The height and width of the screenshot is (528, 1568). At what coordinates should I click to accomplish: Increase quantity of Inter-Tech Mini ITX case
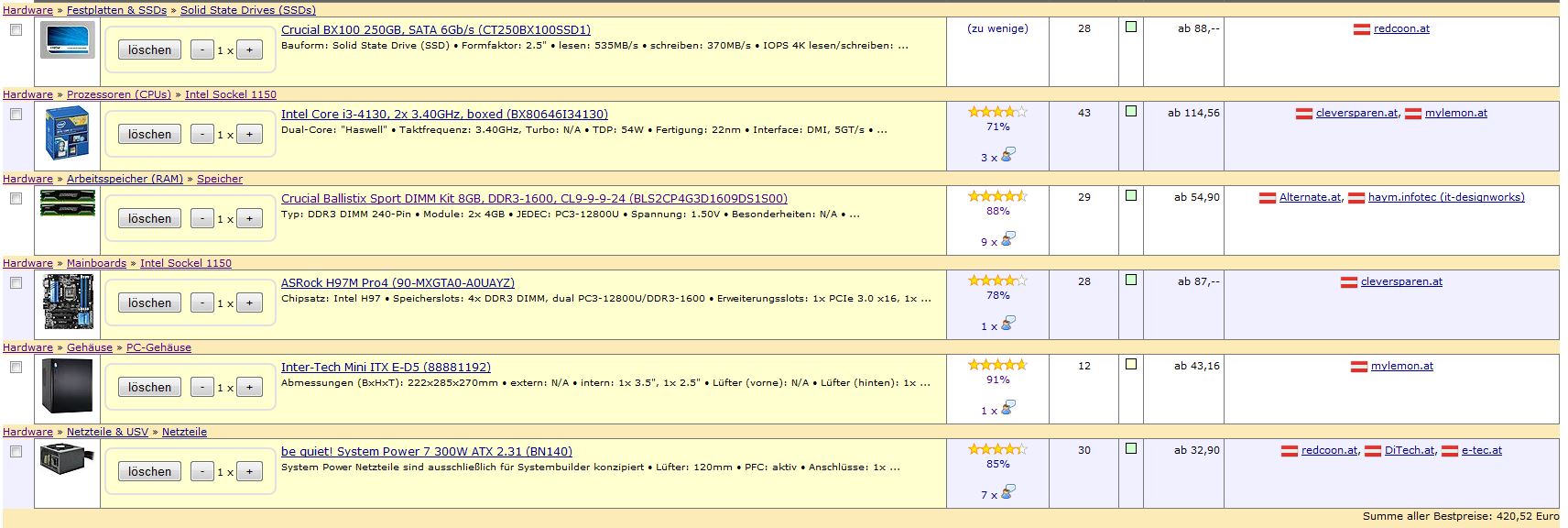(249, 387)
